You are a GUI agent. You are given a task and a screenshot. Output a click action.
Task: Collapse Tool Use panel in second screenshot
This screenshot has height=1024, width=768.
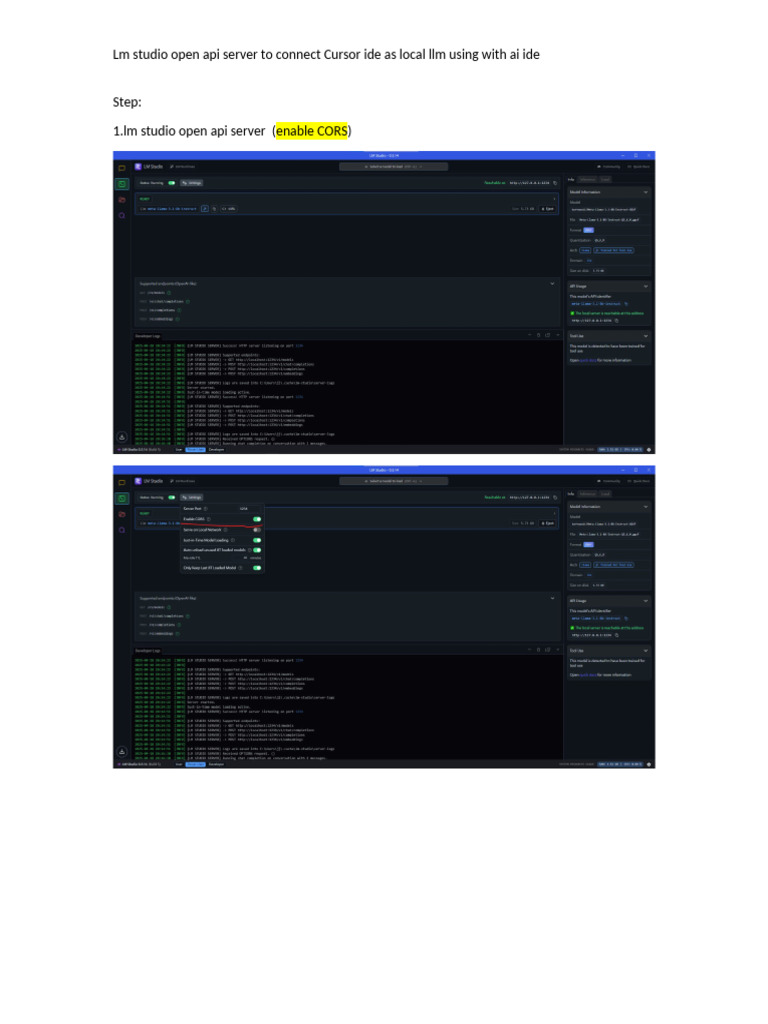(x=646, y=650)
